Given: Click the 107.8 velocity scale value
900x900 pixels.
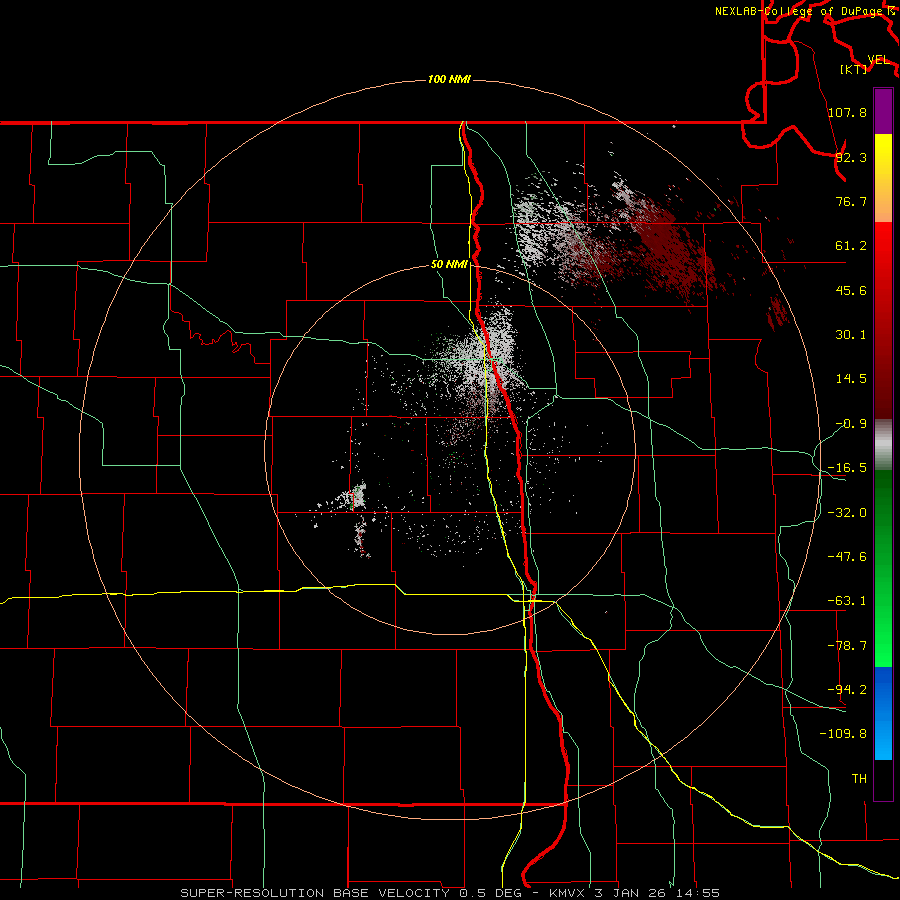Looking at the screenshot, I should [x=847, y=112].
